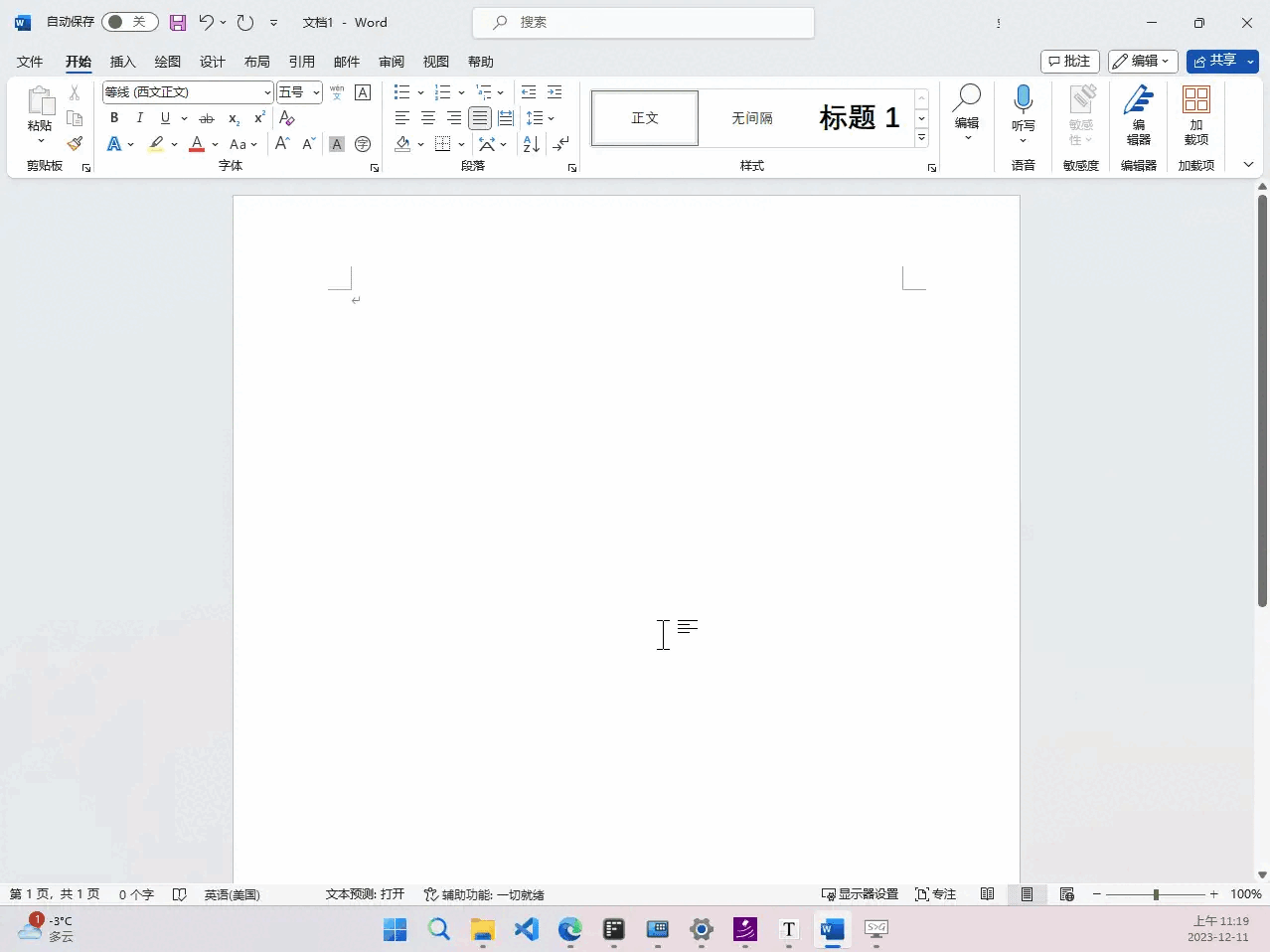Expand the font size dropdown

(316, 92)
